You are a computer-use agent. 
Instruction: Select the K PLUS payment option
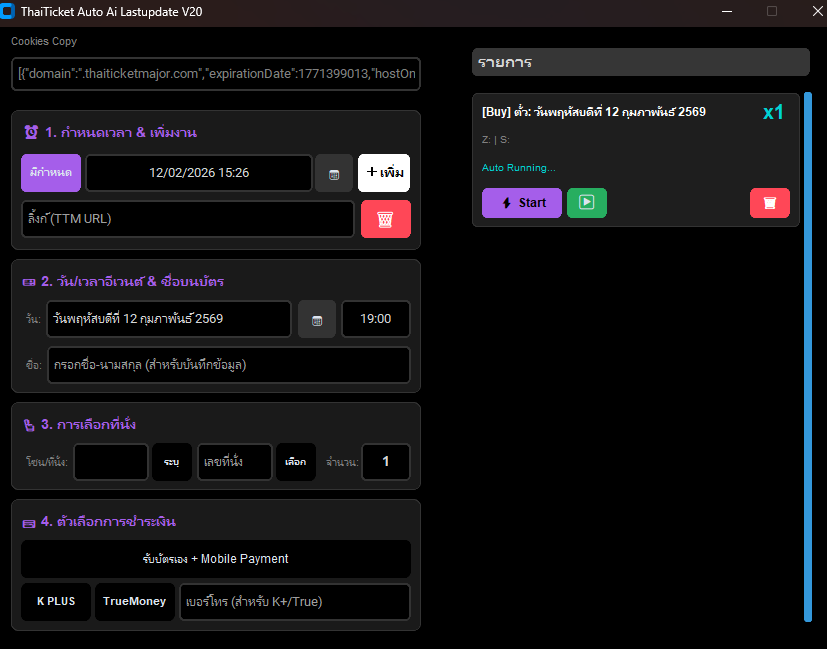pos(56,602)
